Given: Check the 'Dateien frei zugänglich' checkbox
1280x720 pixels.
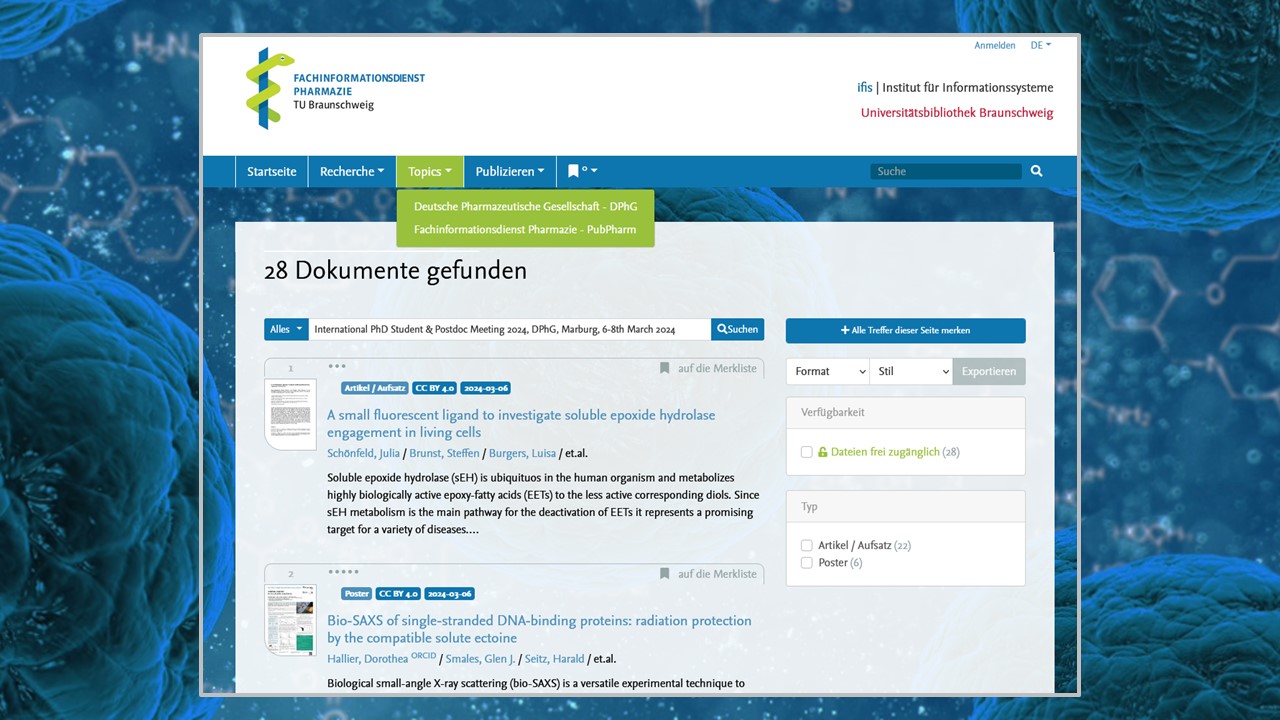Looking at the screenshot, I should (x=807, y=452).
